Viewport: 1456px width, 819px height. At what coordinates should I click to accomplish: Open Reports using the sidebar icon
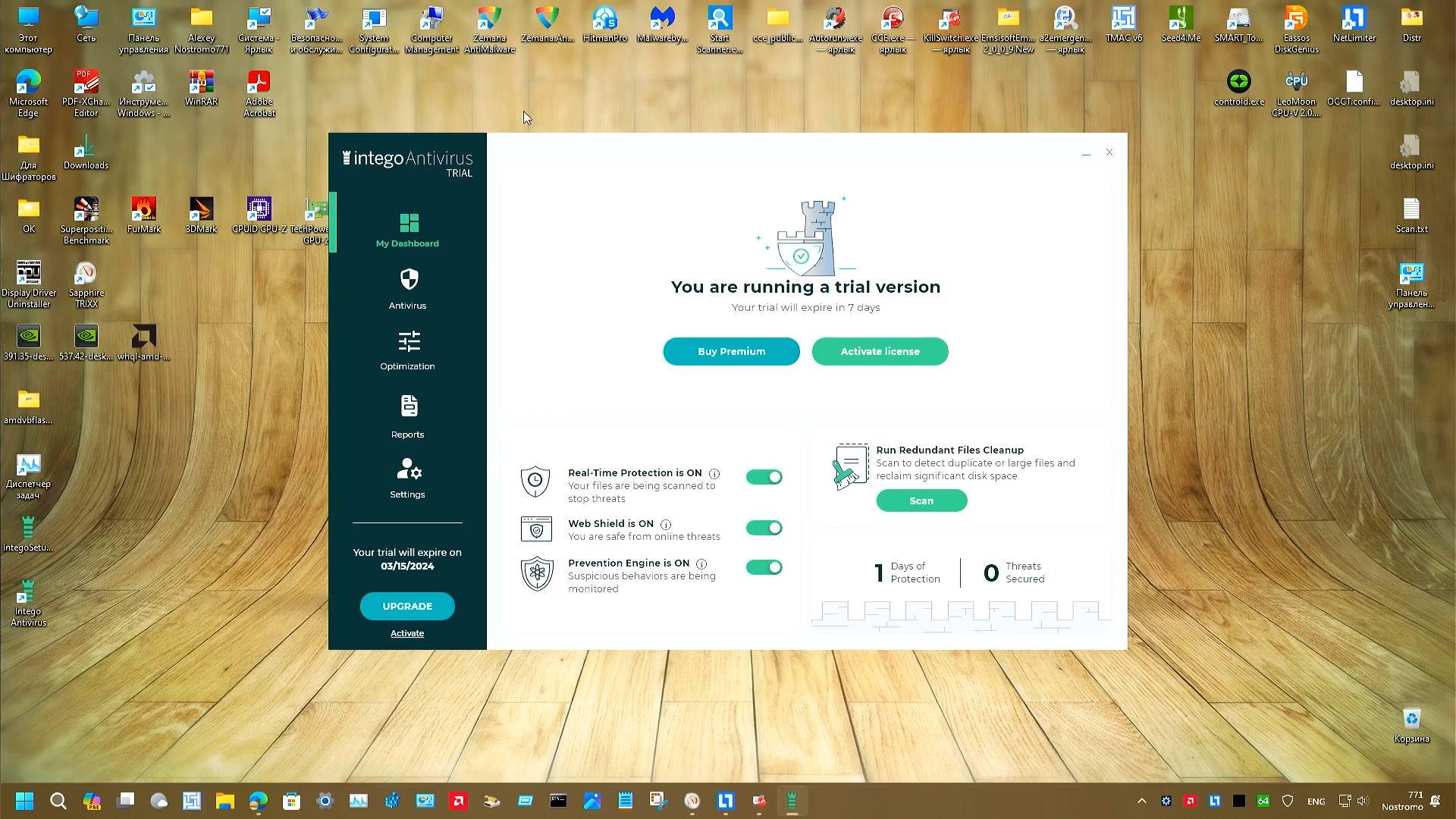click(407, 406)
